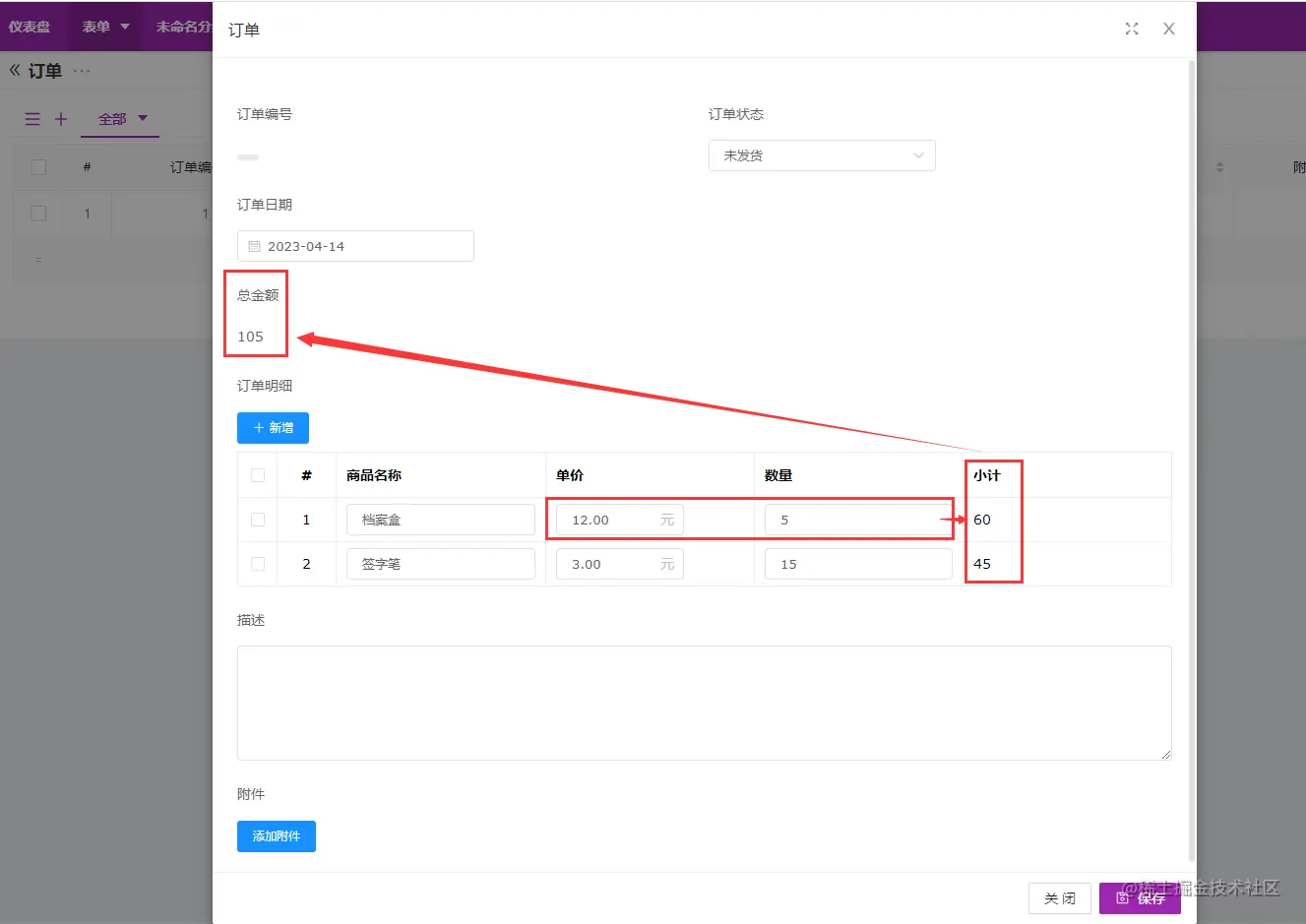Click the quantity field with value 15
This screenshot has width=1306, height=924.
858,564
